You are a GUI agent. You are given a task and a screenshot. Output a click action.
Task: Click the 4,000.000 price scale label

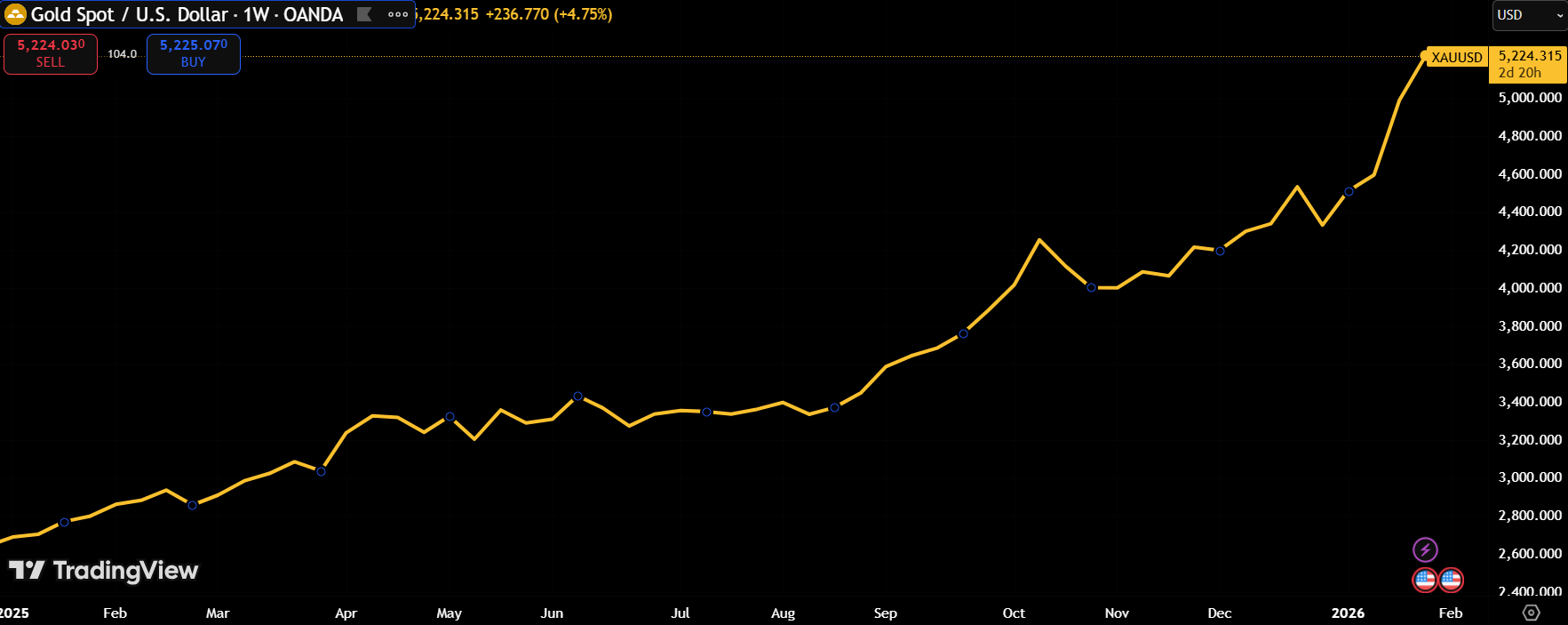pos(1529,288)
